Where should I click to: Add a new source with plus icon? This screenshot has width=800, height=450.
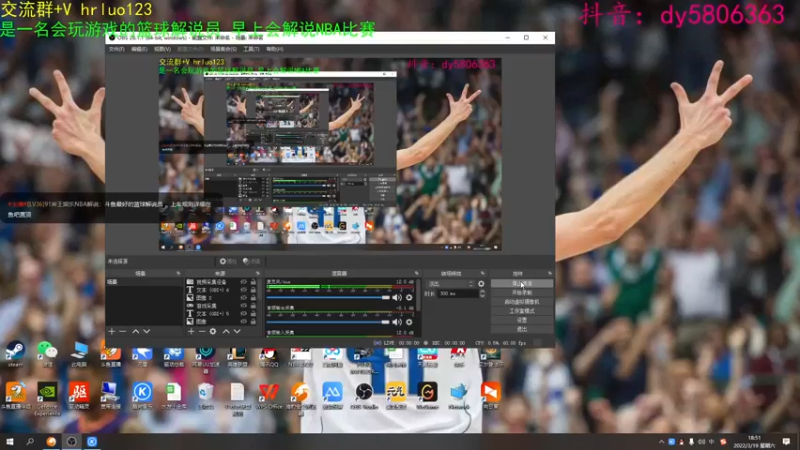point(191,332)
